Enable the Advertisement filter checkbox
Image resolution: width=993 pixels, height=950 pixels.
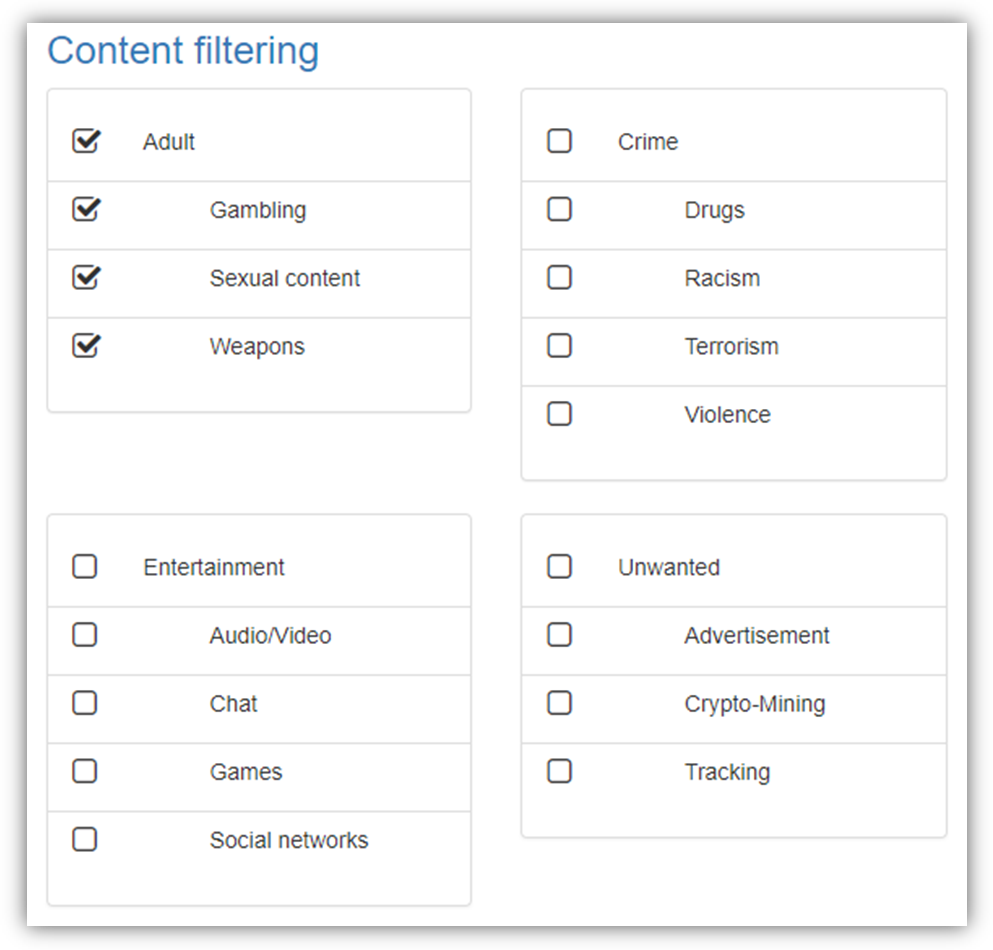click(x=560, y=635)
